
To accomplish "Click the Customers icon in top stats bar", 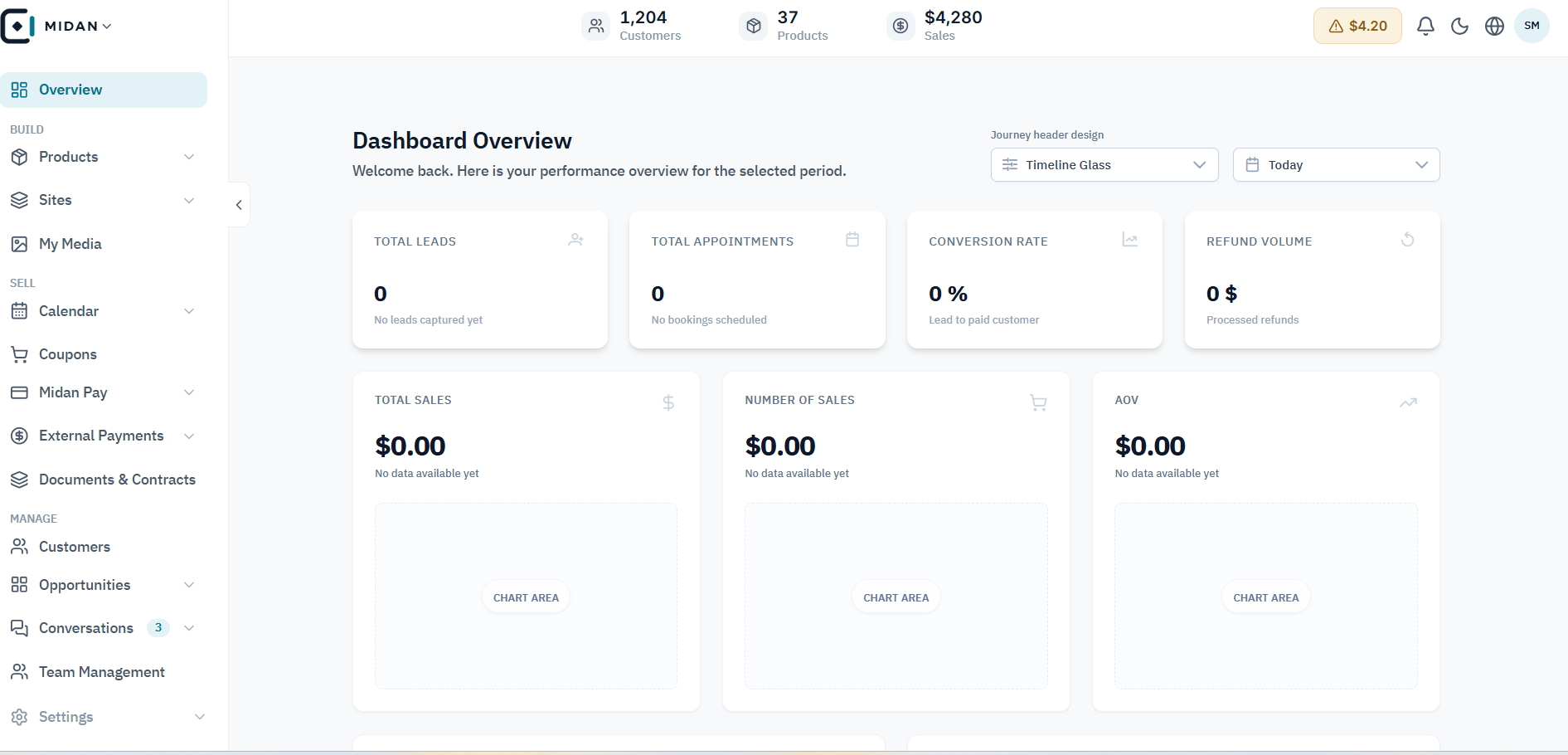I will point(595,27).
